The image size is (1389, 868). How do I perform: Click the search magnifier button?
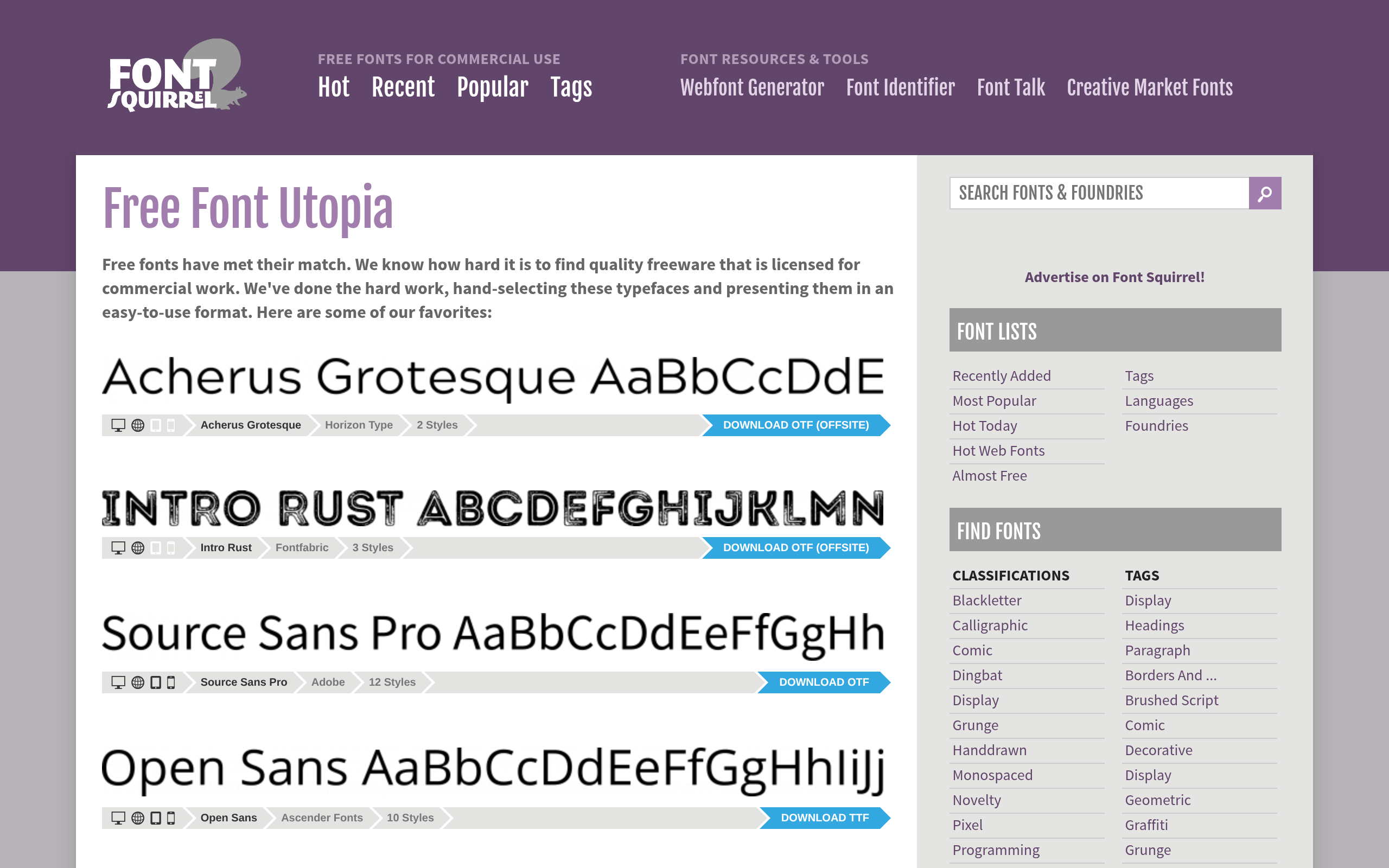1264,193
